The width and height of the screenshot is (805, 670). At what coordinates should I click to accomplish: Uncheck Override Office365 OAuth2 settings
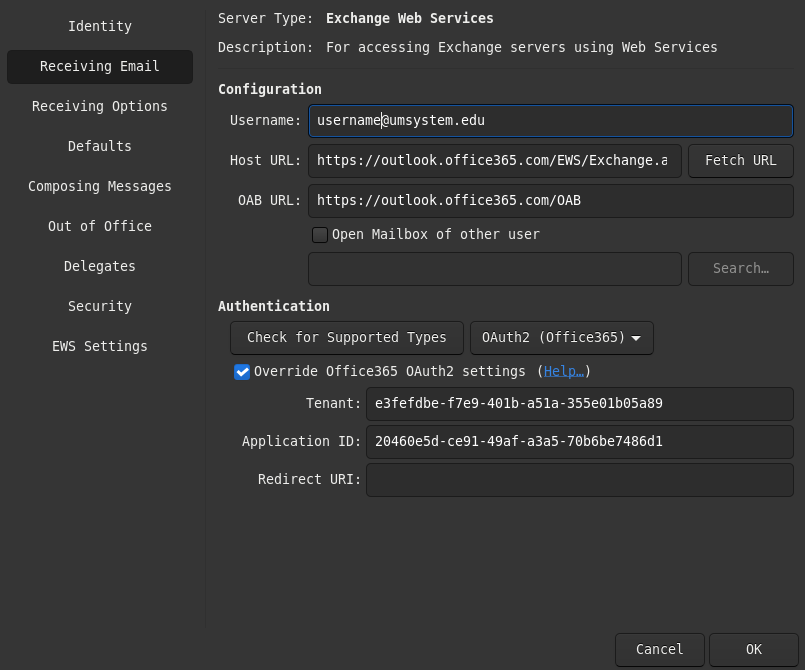pyautogui.click(x=242, y=372)
